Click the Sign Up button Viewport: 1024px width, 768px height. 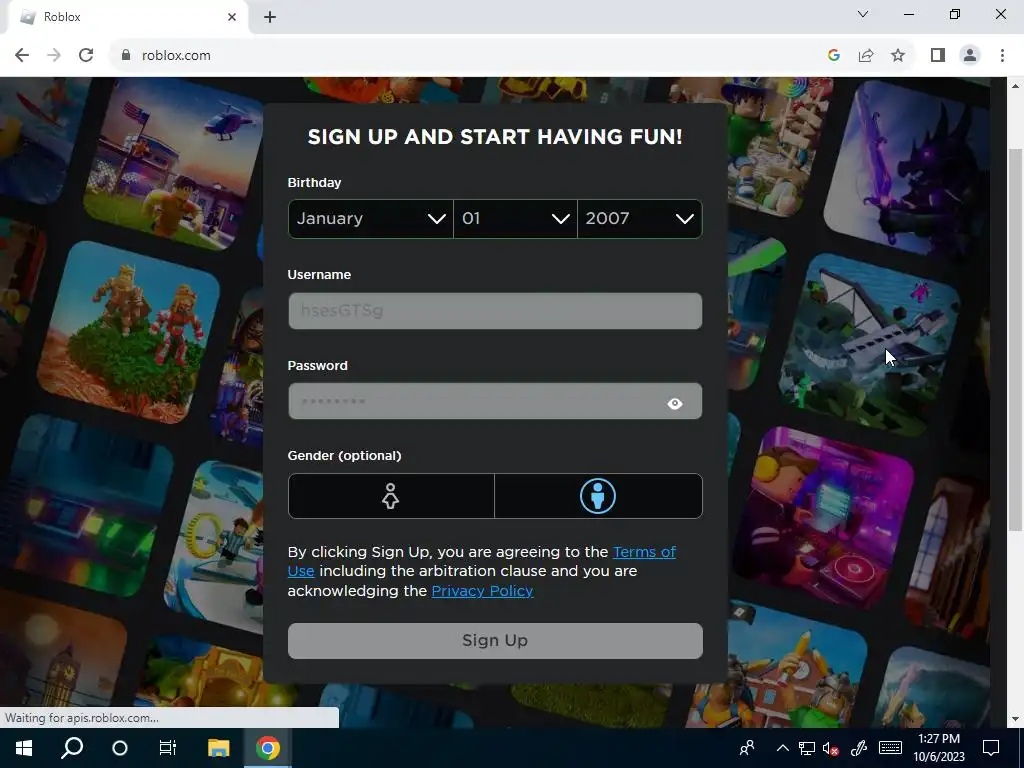[495, 641]
